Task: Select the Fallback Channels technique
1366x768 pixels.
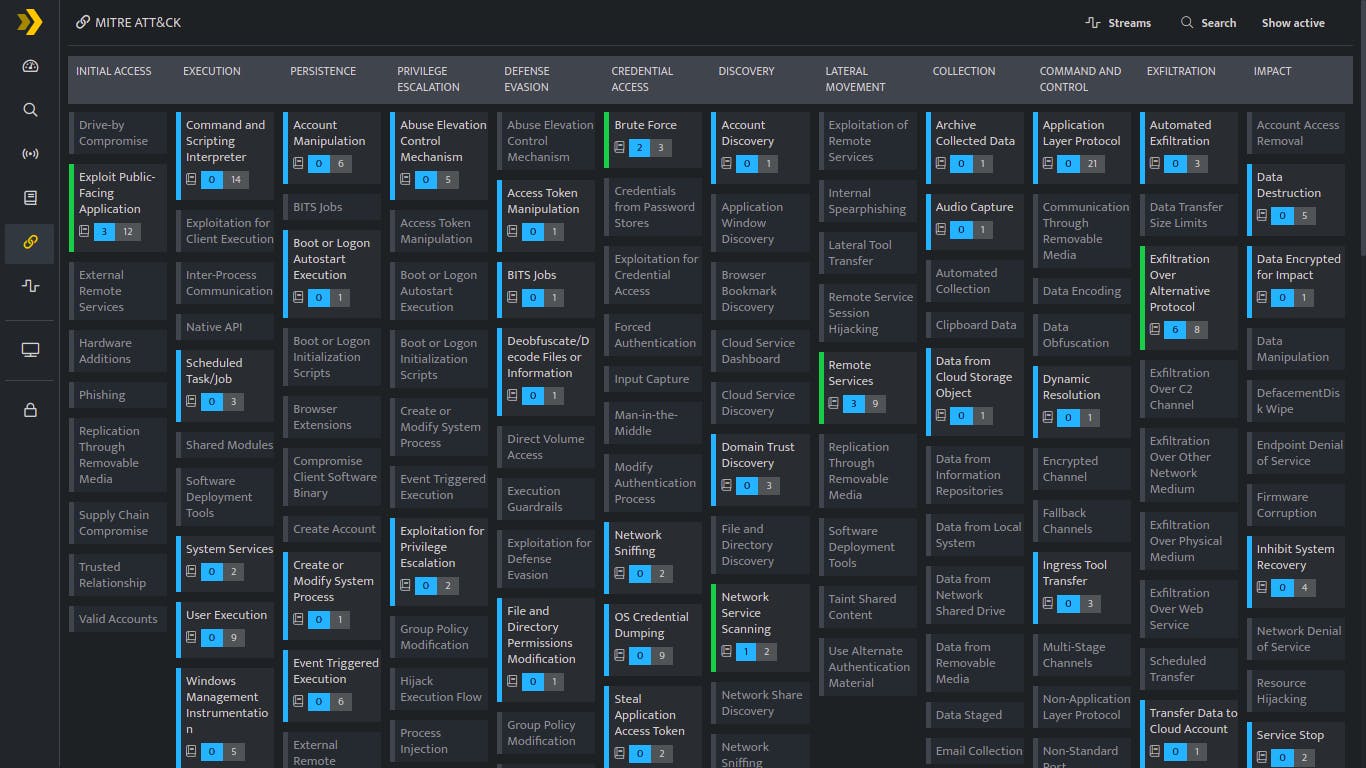Action: point(1082,521)
